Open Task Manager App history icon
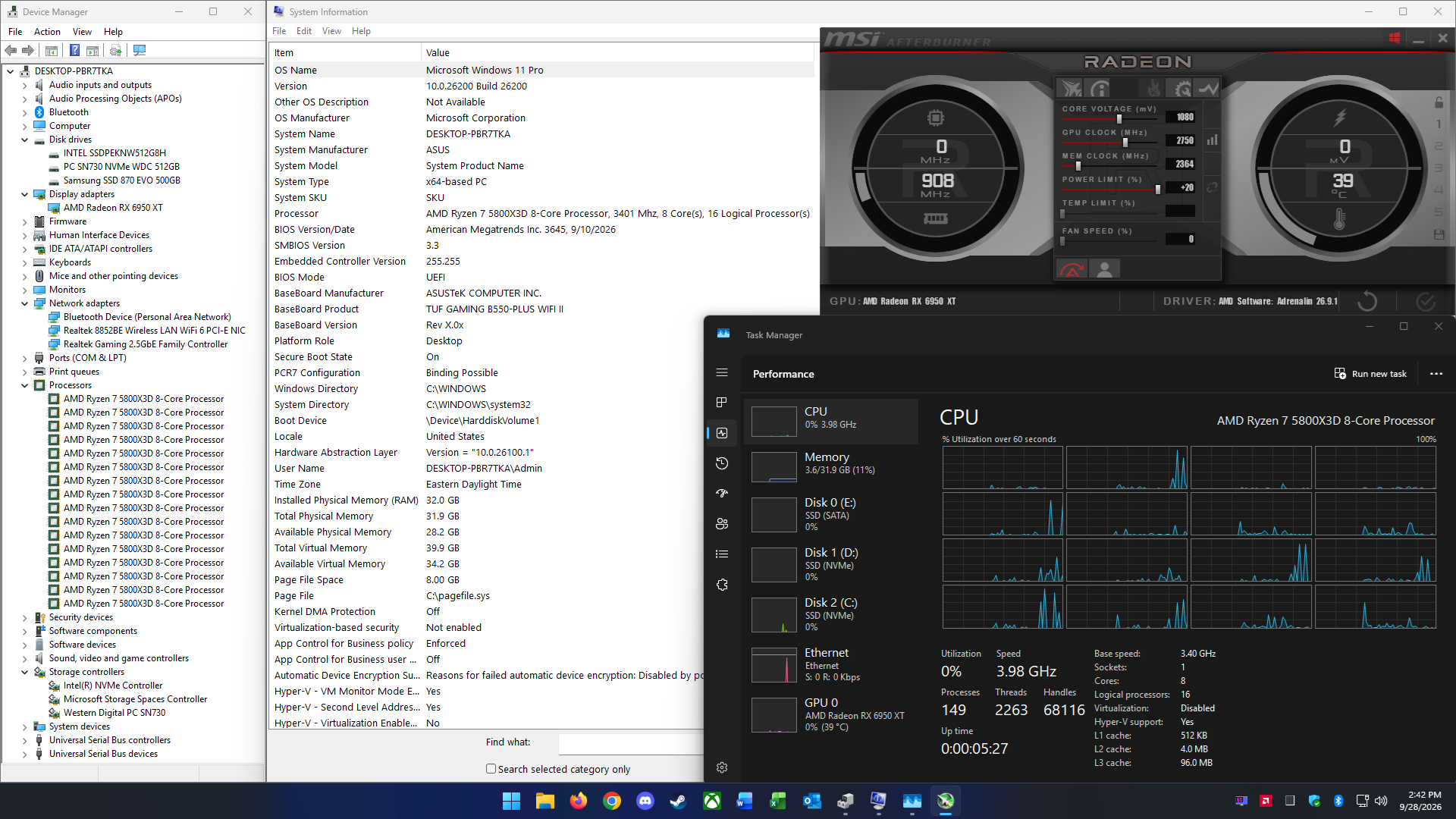Screen dimensions: 1456x819 722,463
